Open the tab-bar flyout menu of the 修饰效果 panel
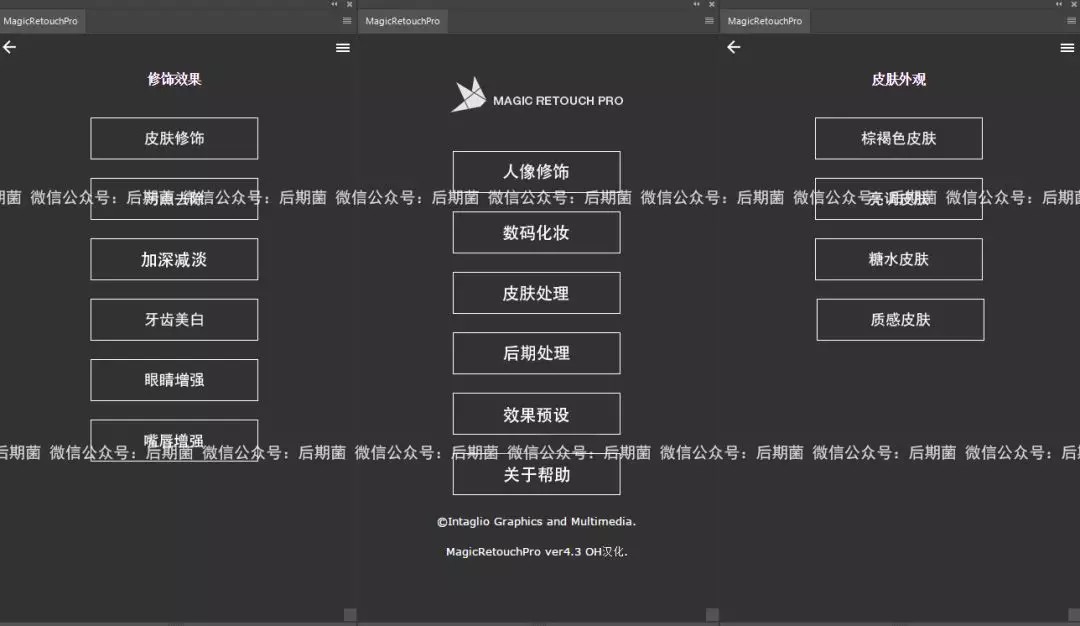 [x=347, y=21]
